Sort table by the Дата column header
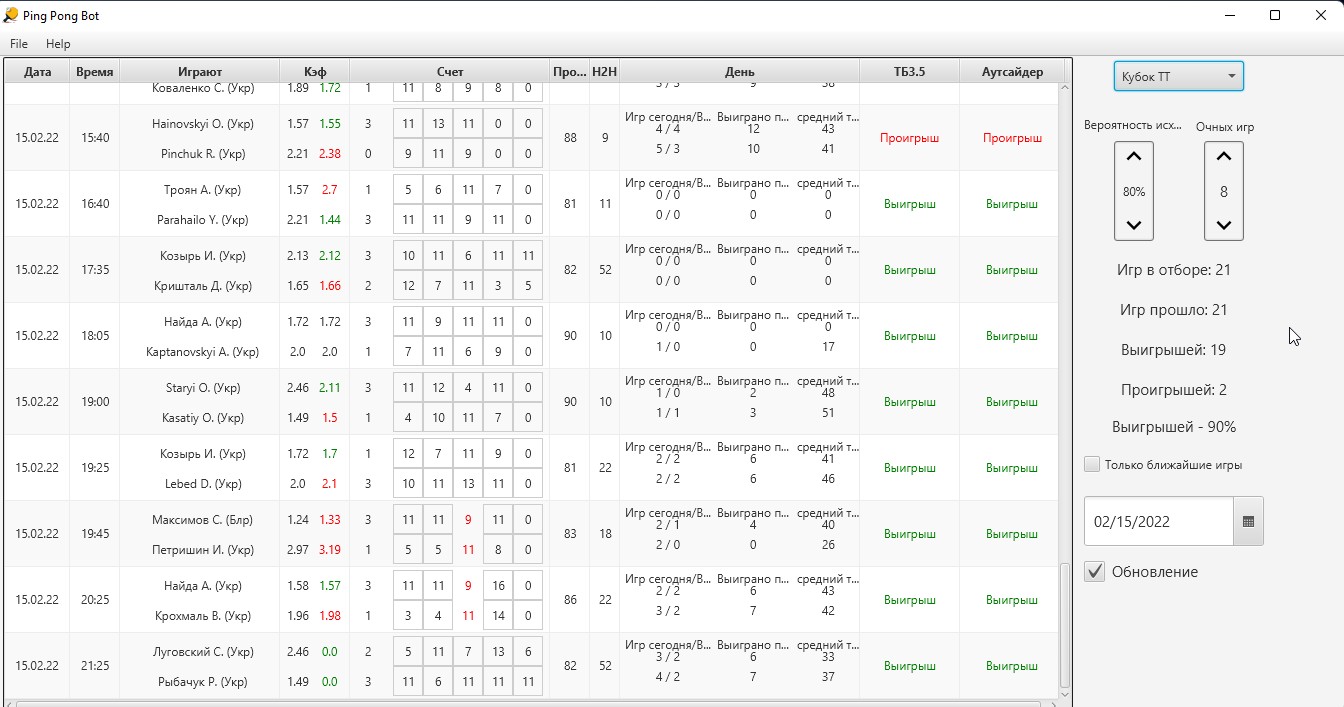Viewport: 1344px width, 707px height. point(37,72)
